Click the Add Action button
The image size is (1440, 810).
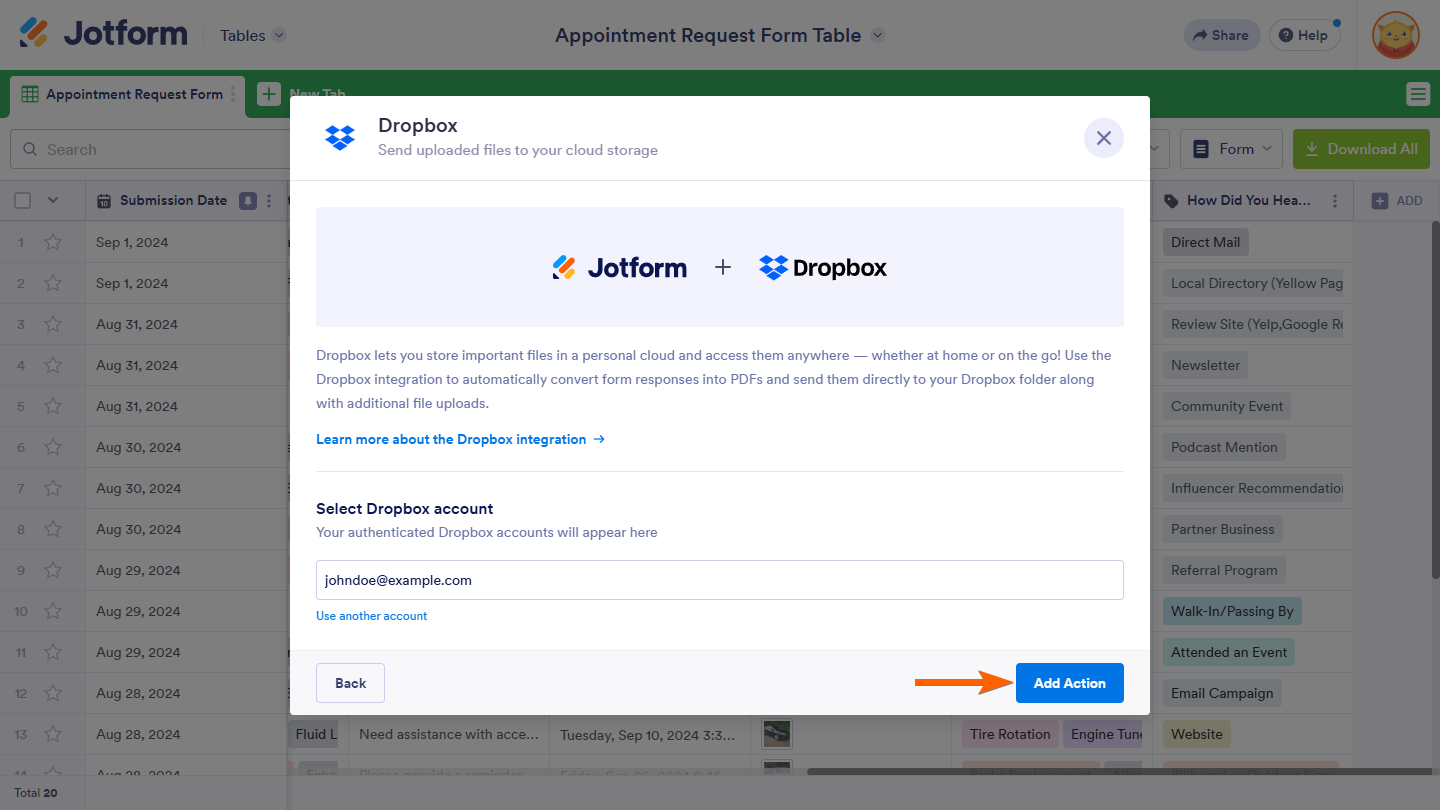click(x=1070, y=683)
